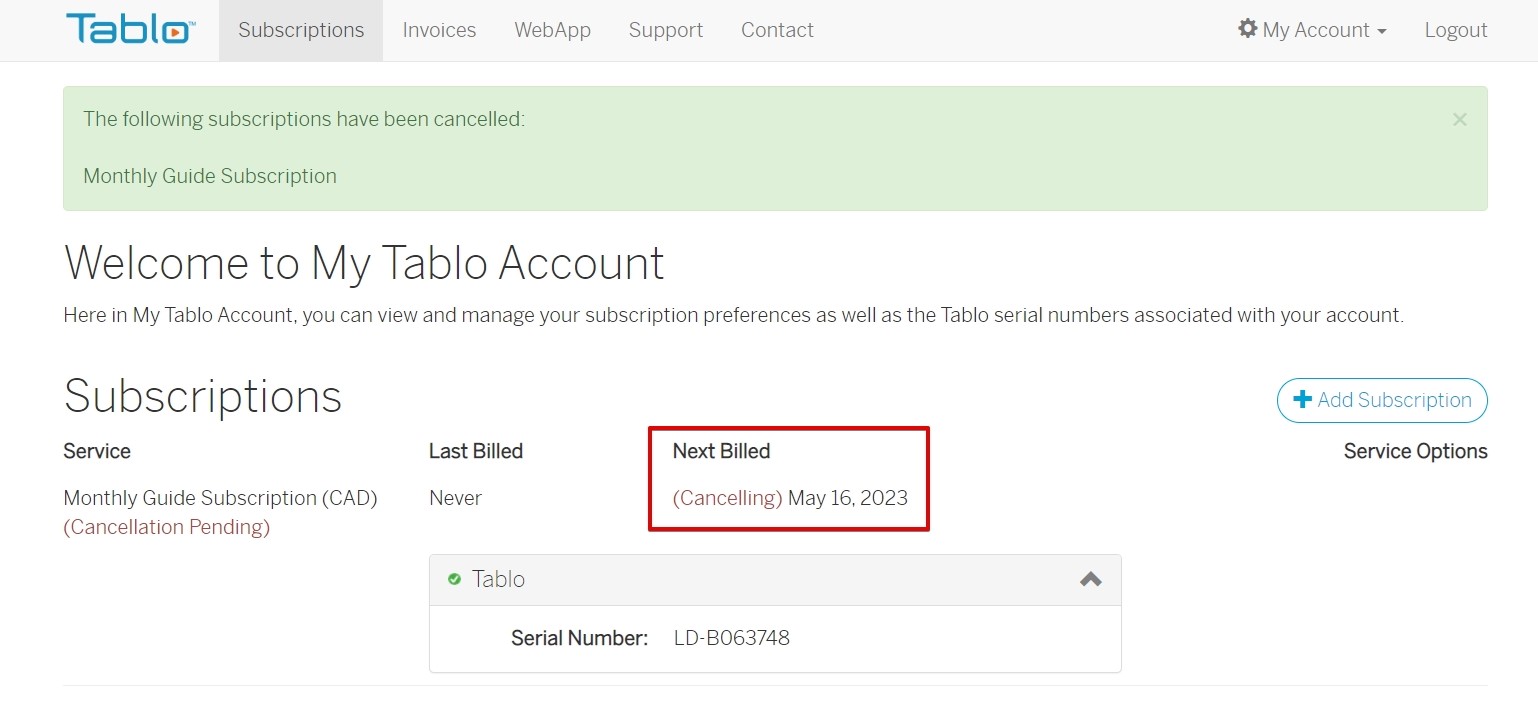Collapse the Tablo device panel chevron
Screen dimensions: 1538x704
click(x=1090, y=579)
